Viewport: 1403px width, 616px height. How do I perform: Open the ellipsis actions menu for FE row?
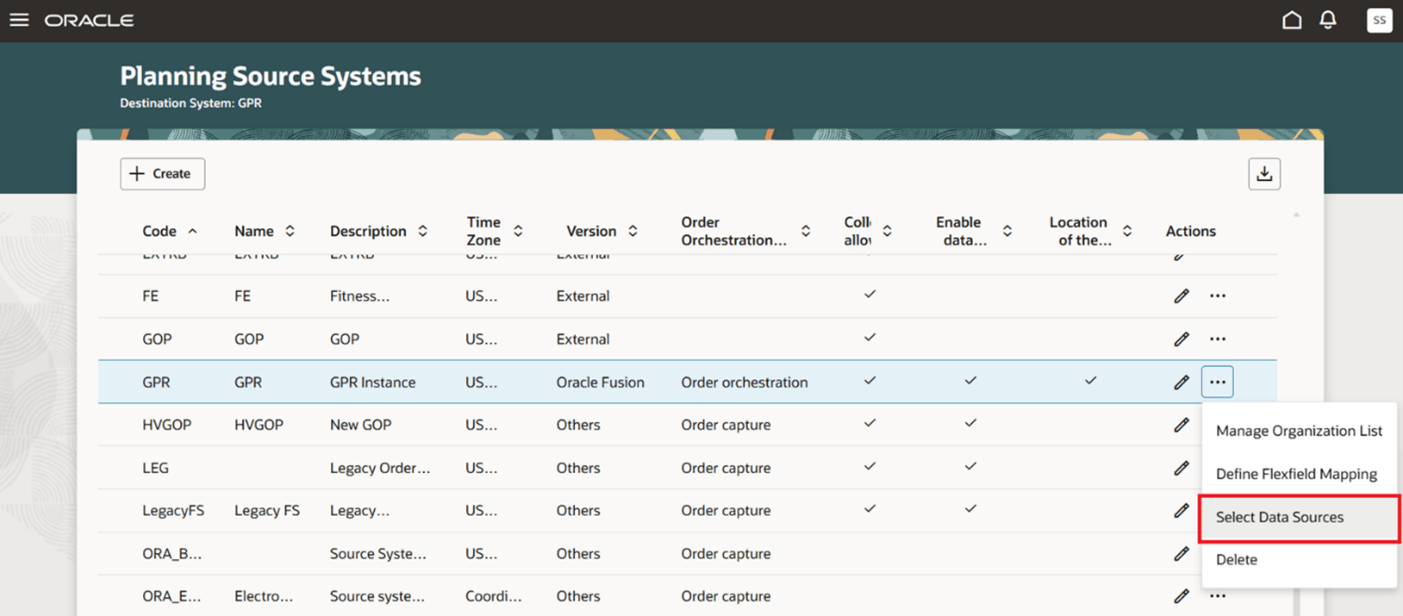[1217, 295]
